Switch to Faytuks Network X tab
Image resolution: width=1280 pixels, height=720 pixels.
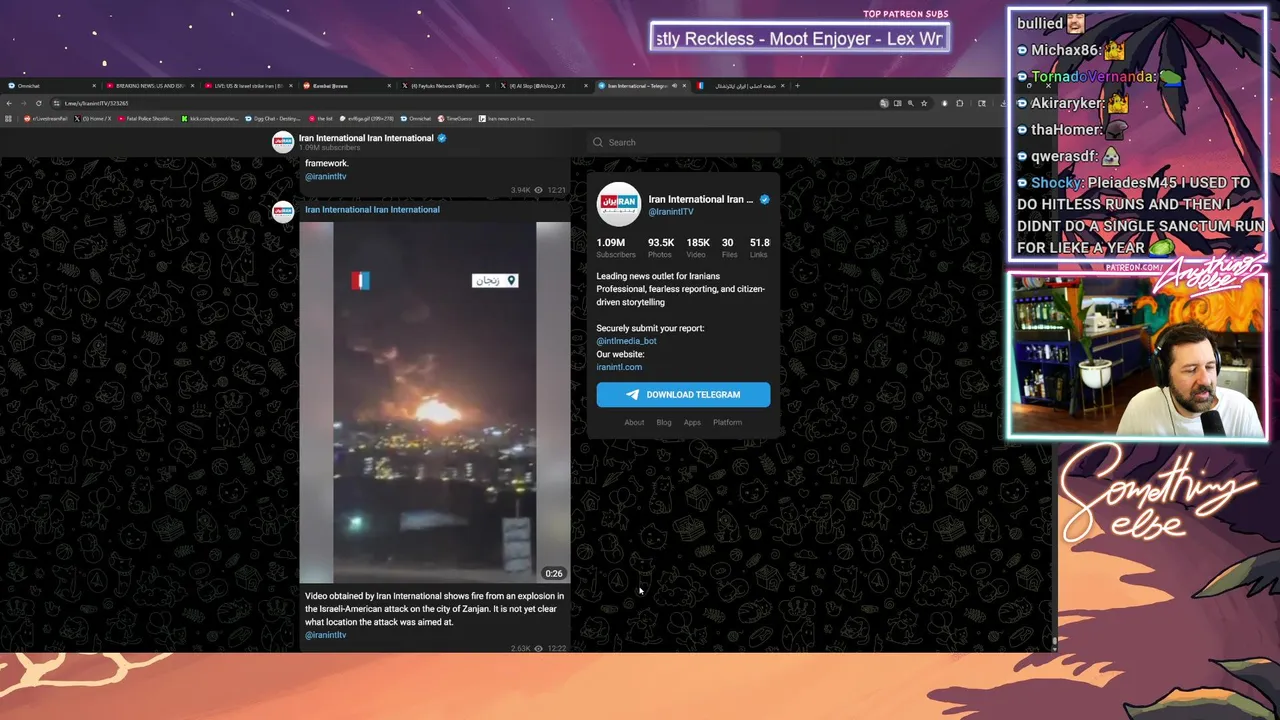coord(445,86)
